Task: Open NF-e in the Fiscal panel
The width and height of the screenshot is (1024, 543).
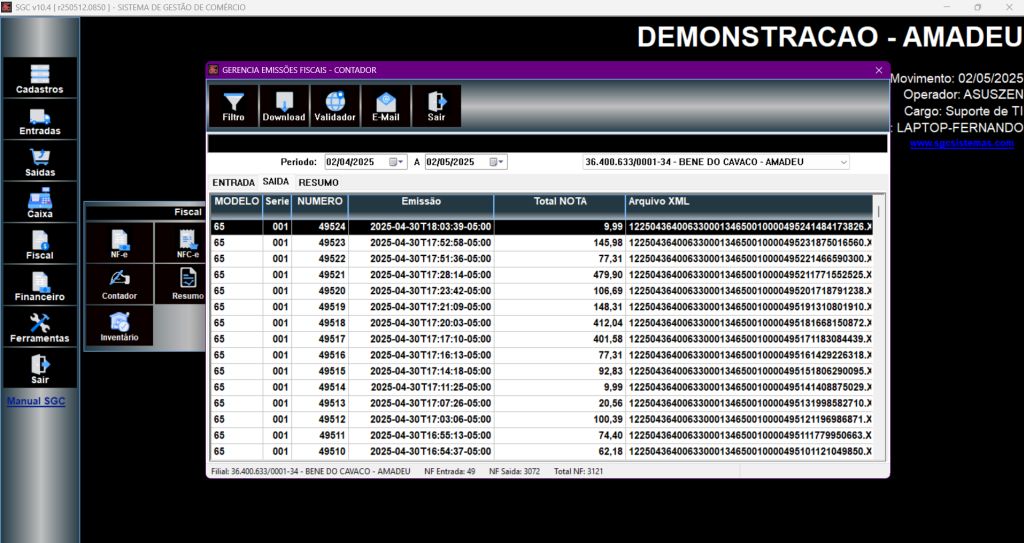Action: point(120,243)
